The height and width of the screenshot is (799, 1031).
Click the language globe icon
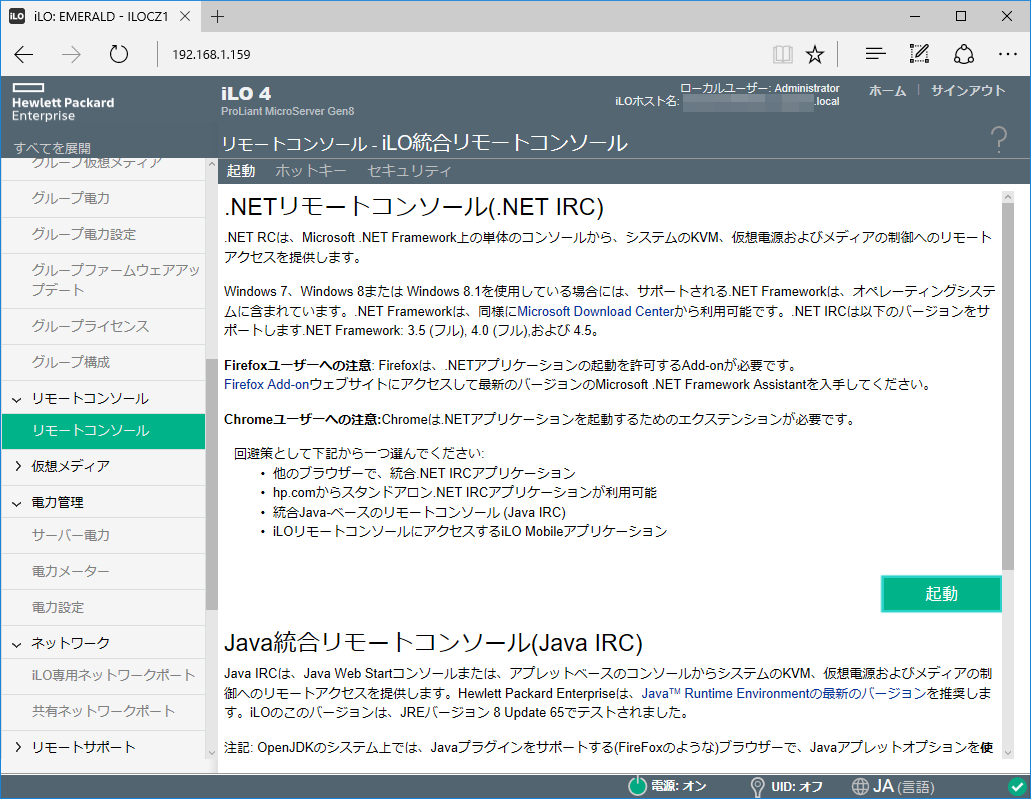860,787
